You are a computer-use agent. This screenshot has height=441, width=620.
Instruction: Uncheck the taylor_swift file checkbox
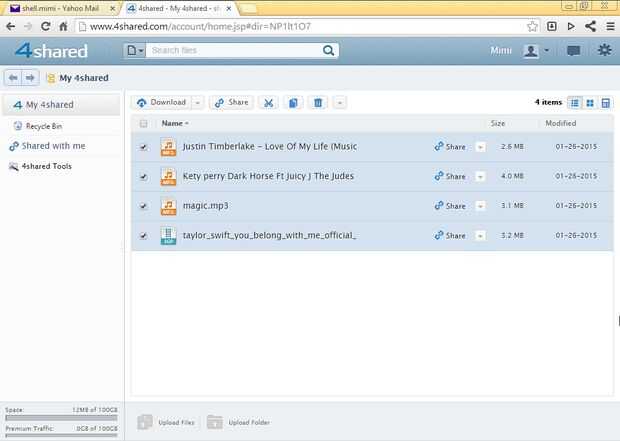pyautogui.click(x=144, y=236)
